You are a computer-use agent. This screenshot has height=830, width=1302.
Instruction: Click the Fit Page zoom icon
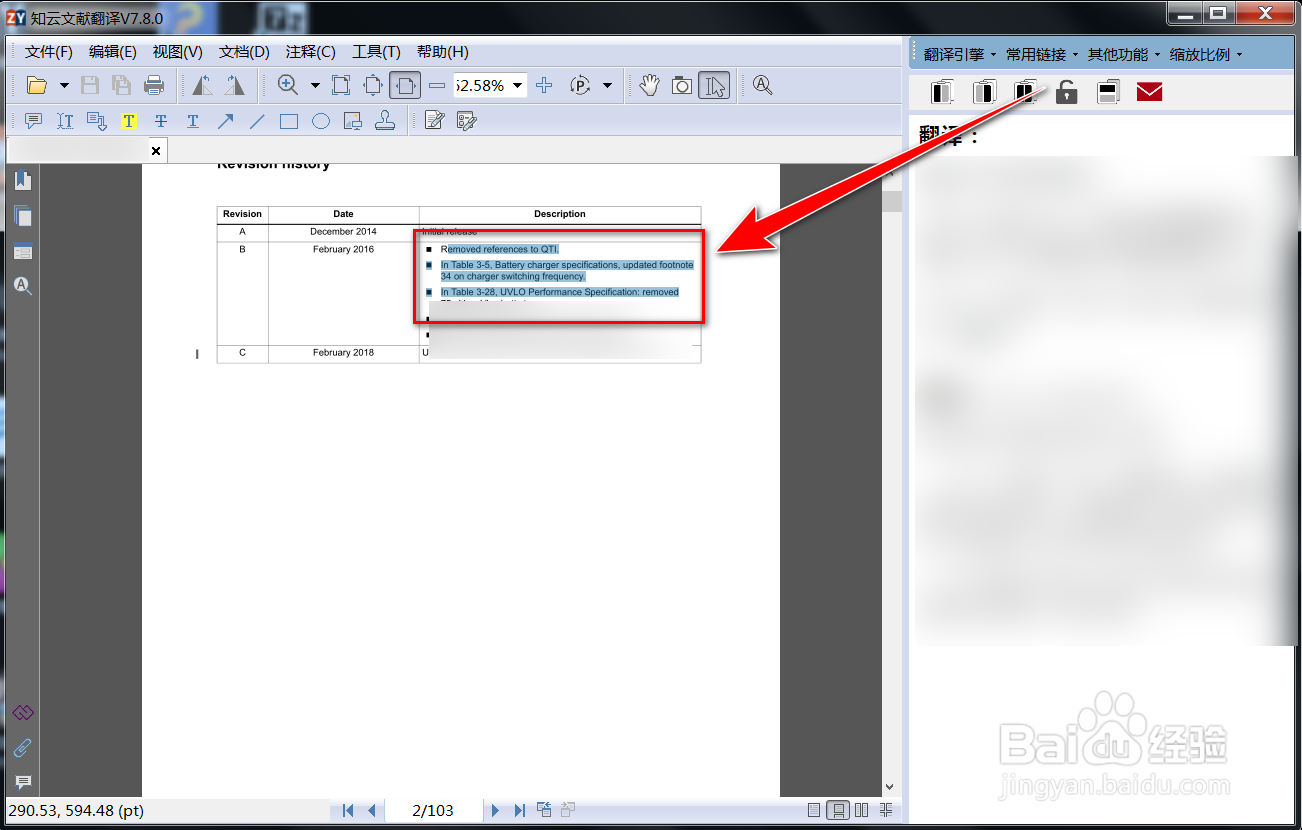pyautogui.click(x=373, y=85)
